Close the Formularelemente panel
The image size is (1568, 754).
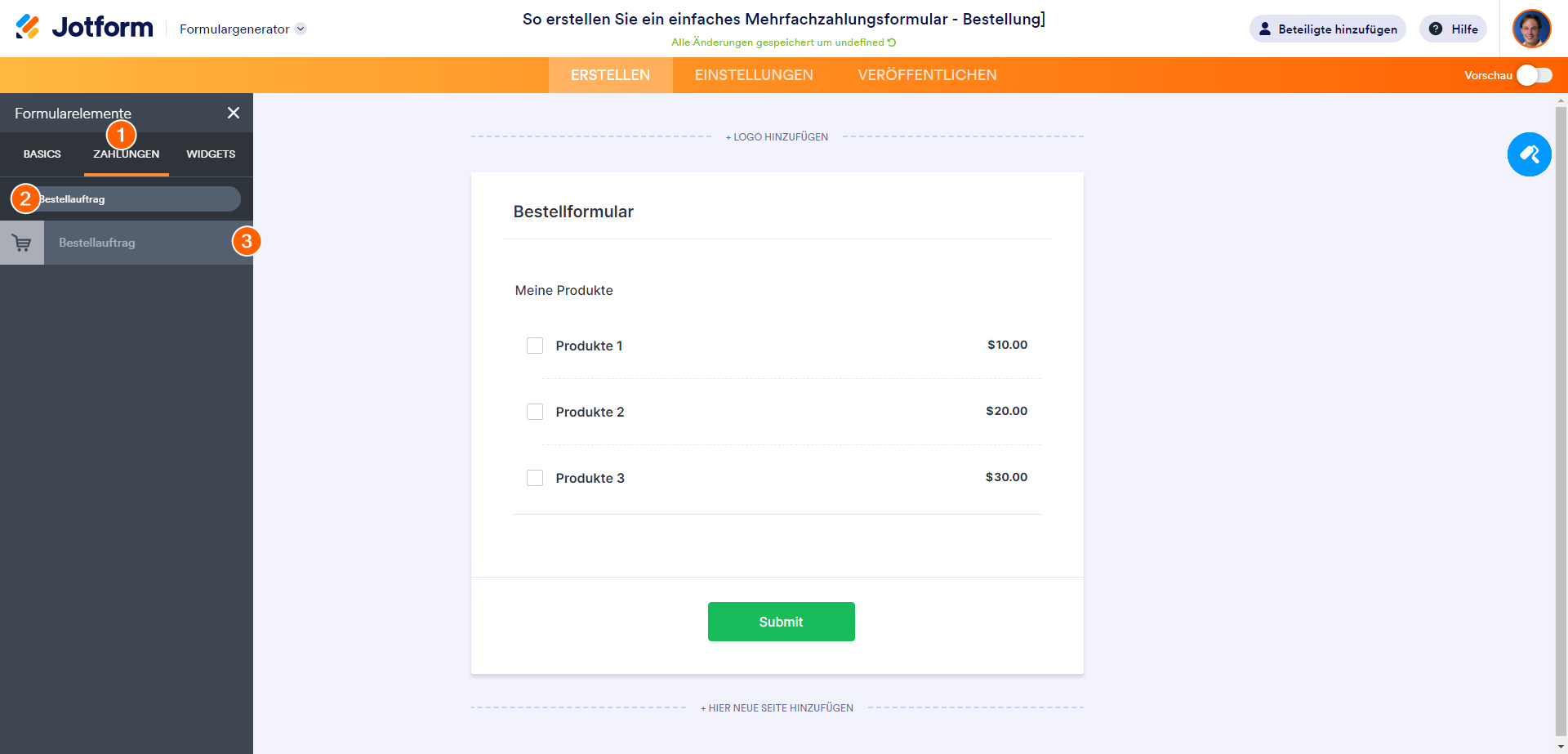[234, 113]
